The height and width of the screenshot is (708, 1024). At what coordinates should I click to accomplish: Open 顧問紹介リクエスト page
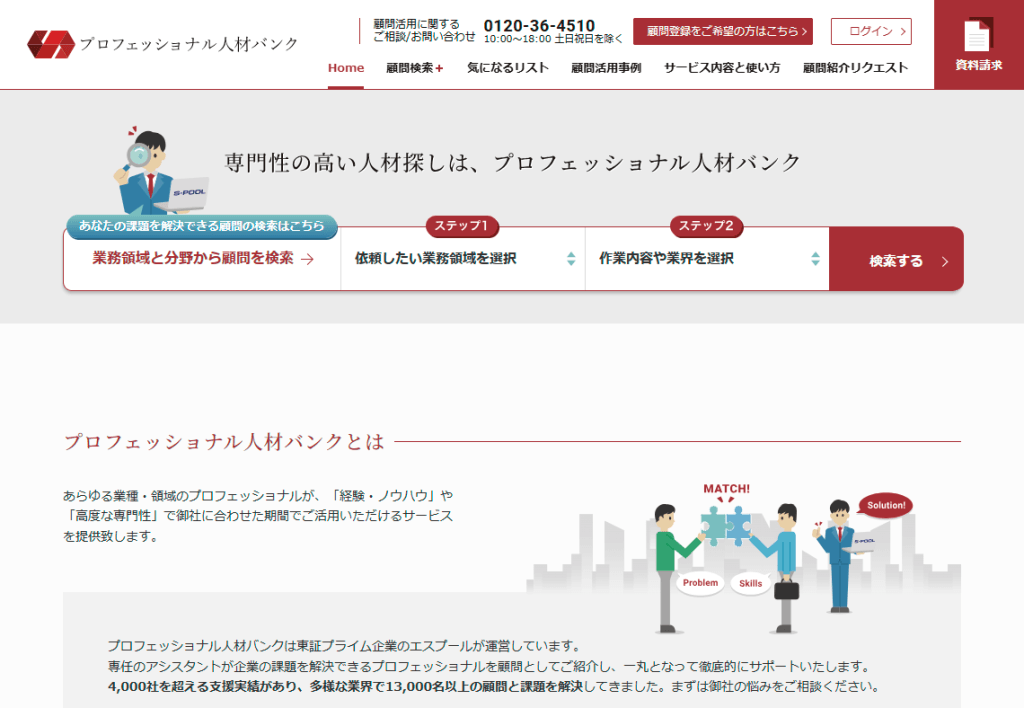[x=855, y=68]
